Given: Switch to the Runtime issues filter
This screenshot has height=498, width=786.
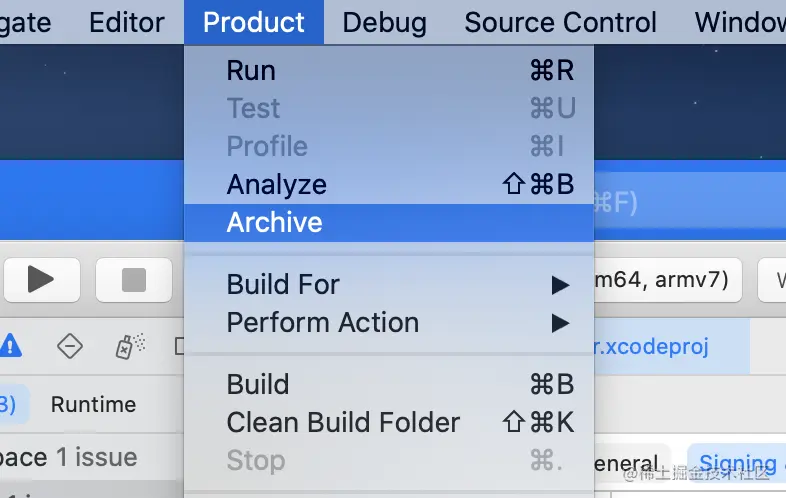Looking at the screenshot, I should point(93,404).
